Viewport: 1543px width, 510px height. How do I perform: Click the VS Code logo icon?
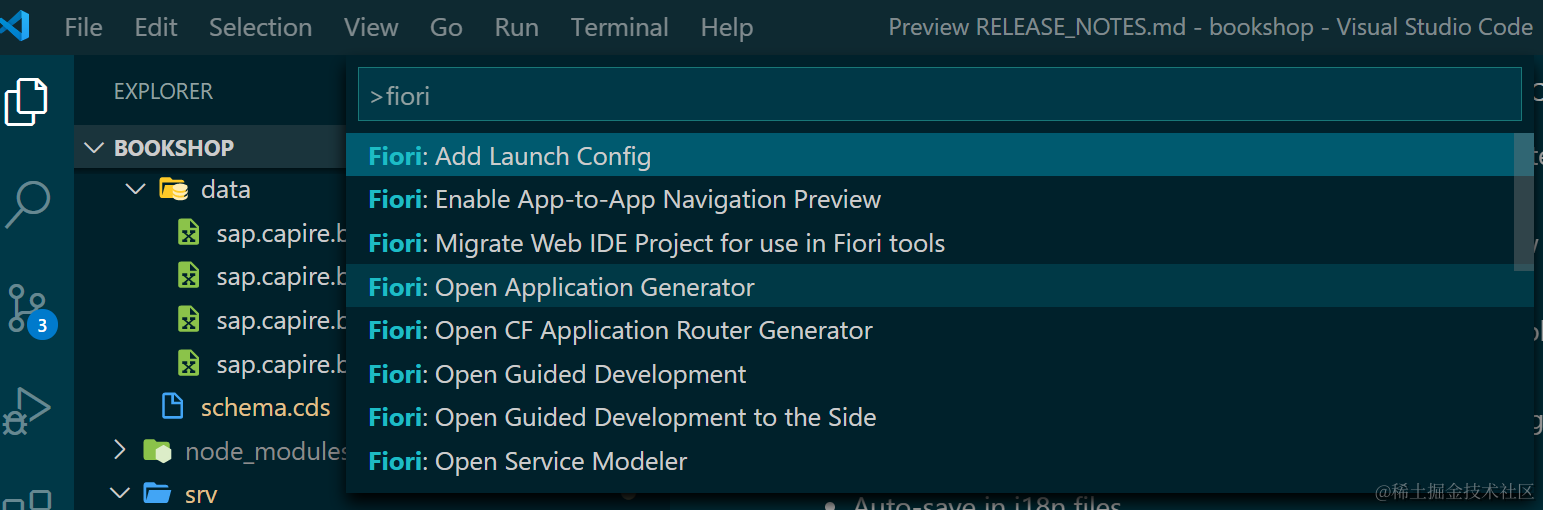tap(16, 27)
